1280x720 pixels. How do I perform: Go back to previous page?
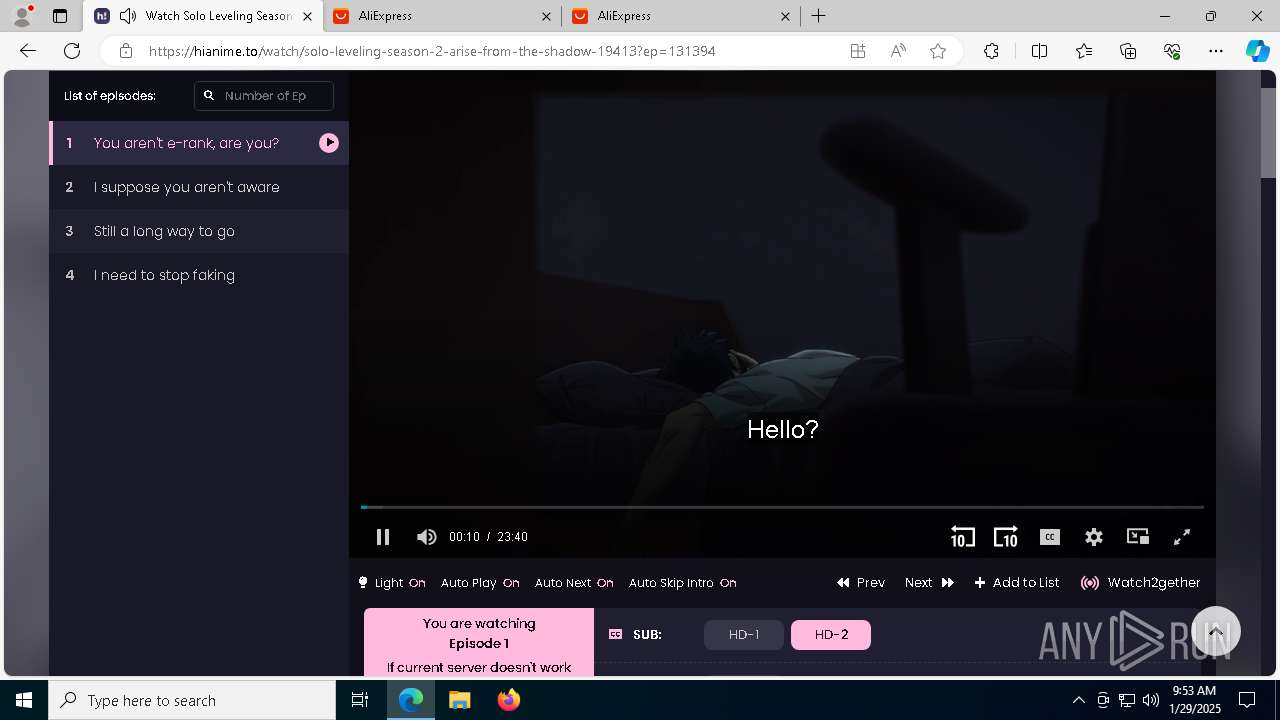(x=28, y=51)
